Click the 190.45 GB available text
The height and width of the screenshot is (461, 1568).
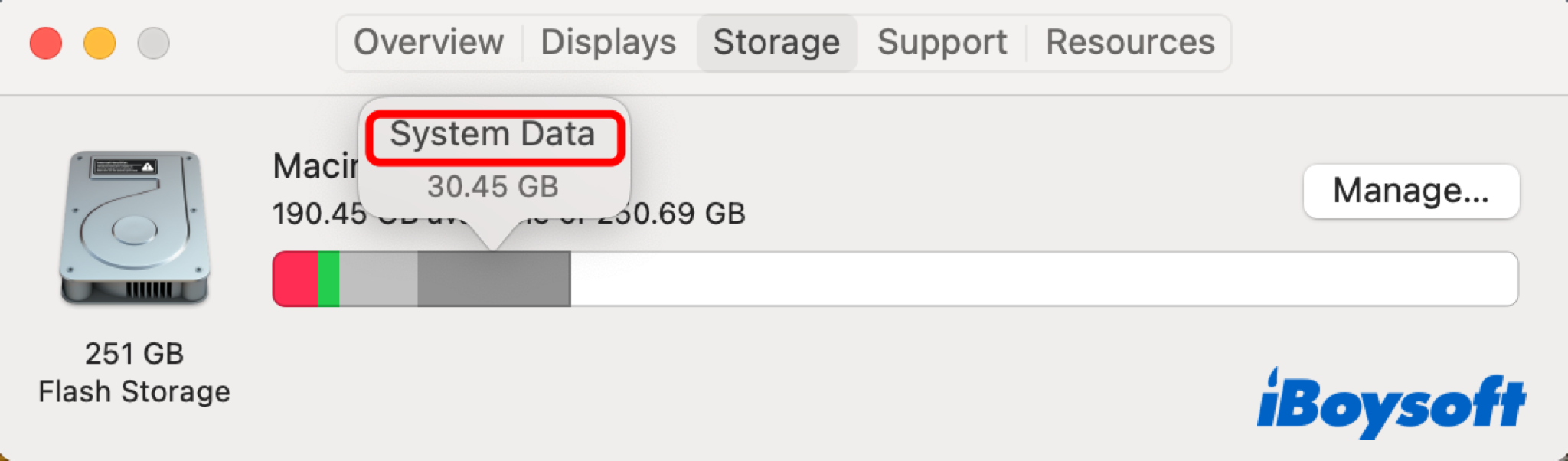coord(318,214)
